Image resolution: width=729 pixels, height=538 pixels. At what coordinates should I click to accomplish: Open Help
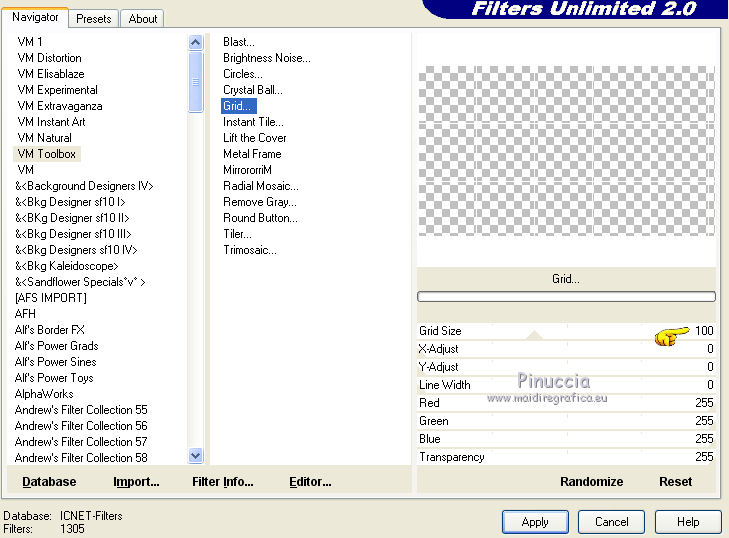coord(688,522)
